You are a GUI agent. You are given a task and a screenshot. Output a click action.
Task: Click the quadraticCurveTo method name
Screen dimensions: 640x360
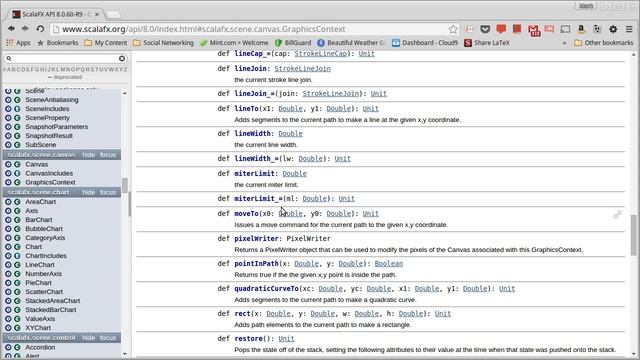[267, 289]
